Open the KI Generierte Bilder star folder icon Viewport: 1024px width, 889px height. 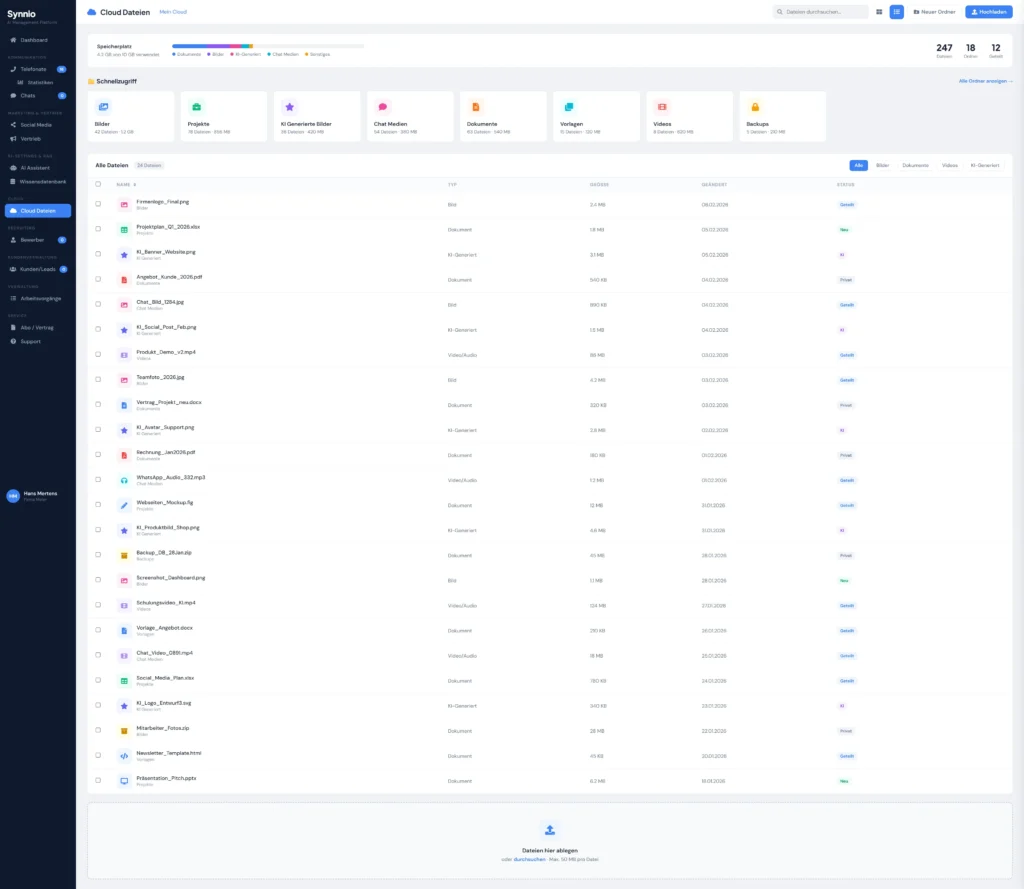tap(289, 107)
